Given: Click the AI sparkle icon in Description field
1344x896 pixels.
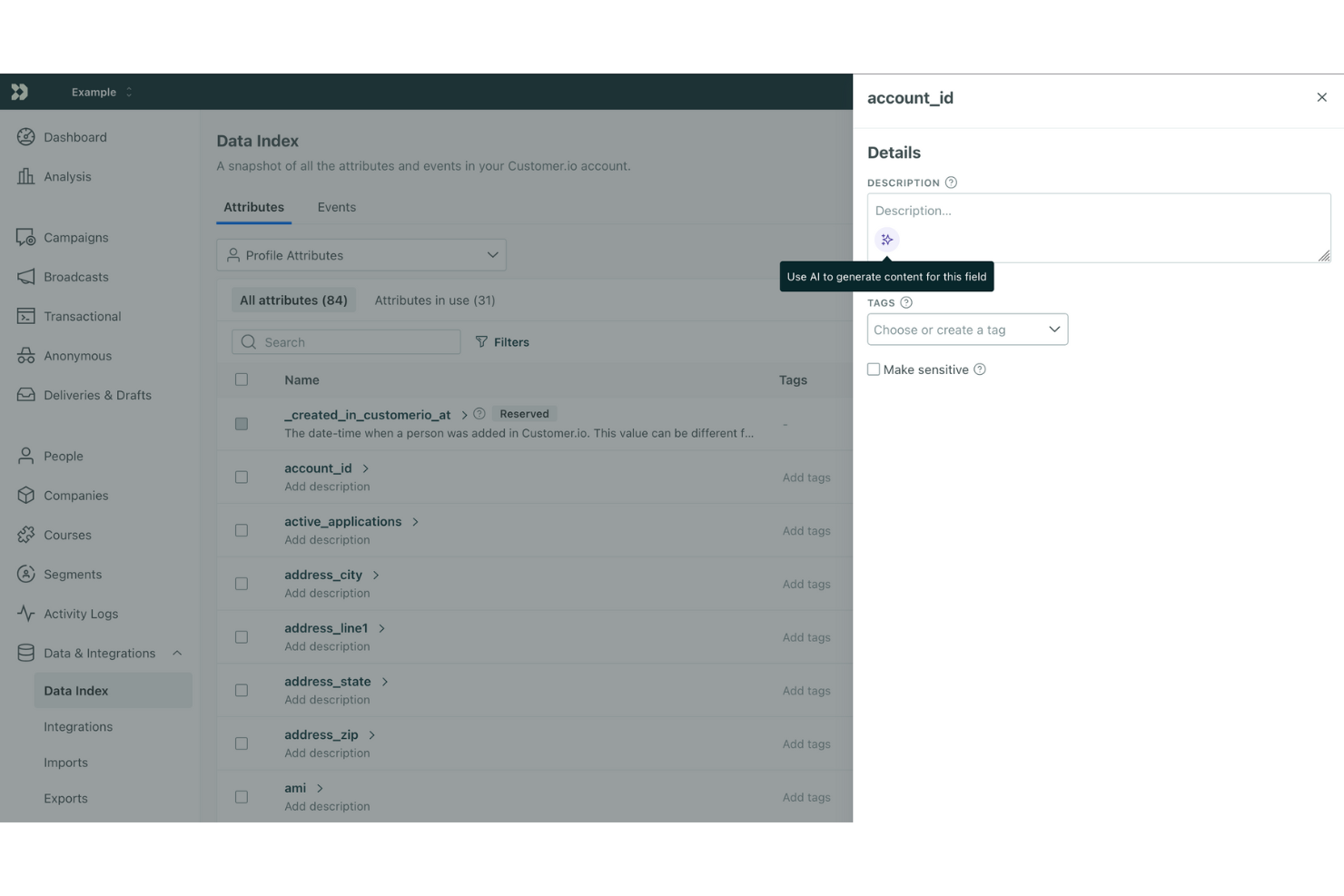Looking at the screenshot, I should [x=886, y=239].
